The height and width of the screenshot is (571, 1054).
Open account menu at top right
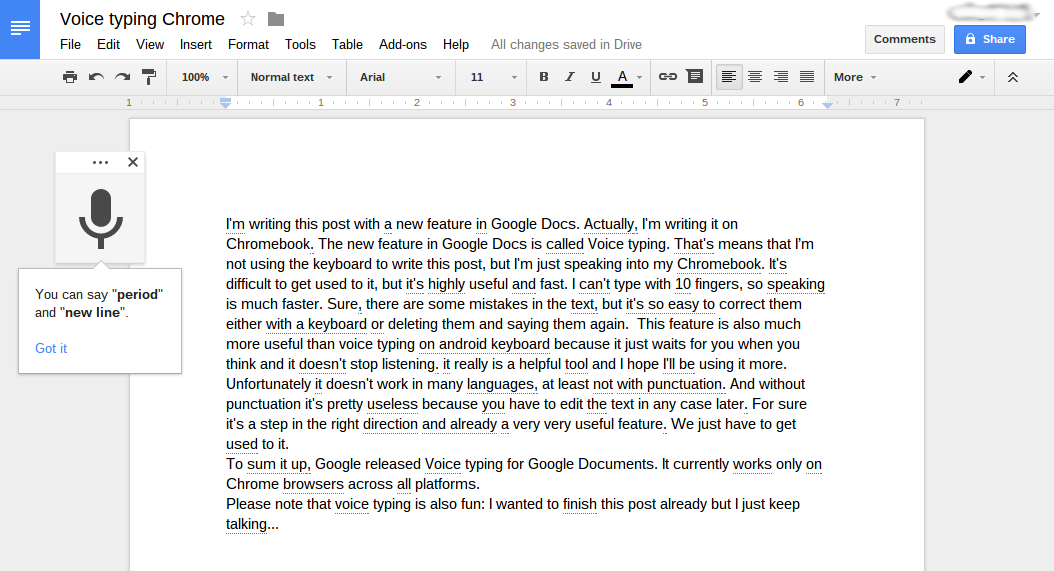[x=994, y=13]
